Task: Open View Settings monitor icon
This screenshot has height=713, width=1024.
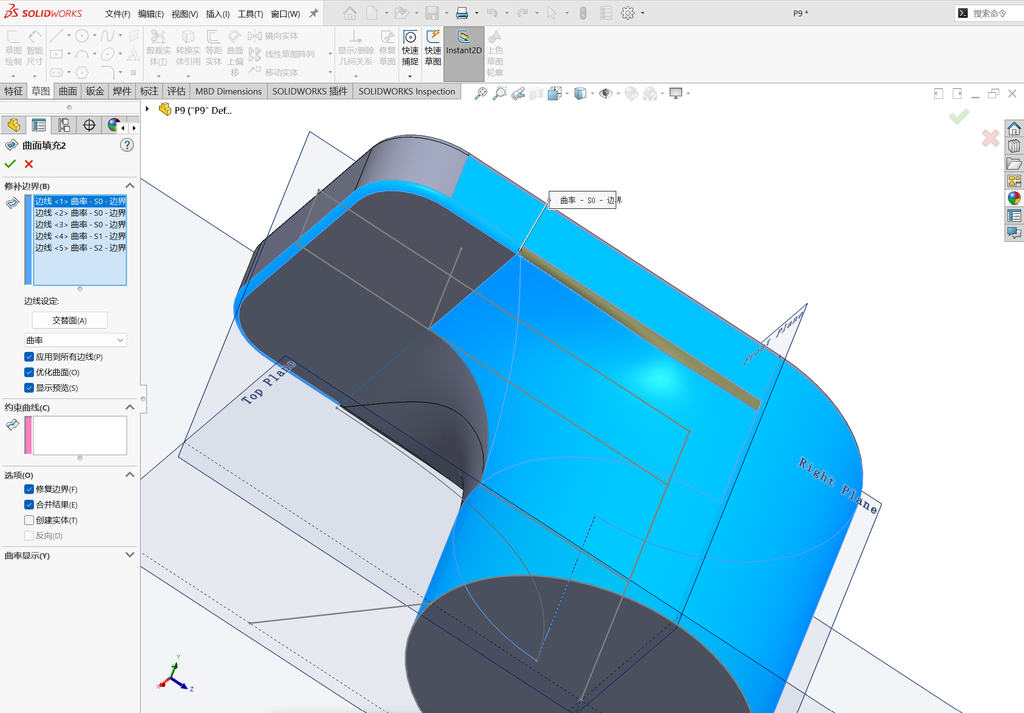Action: point(676,93)
